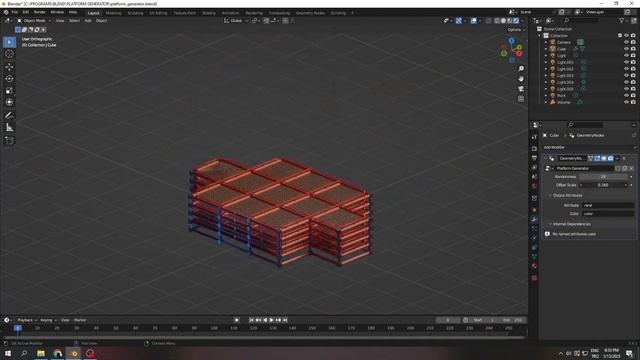Image resolution: width=640 pixels, height=360 pixels.
Task: Open the Window menu
Action: pos(57,12)
